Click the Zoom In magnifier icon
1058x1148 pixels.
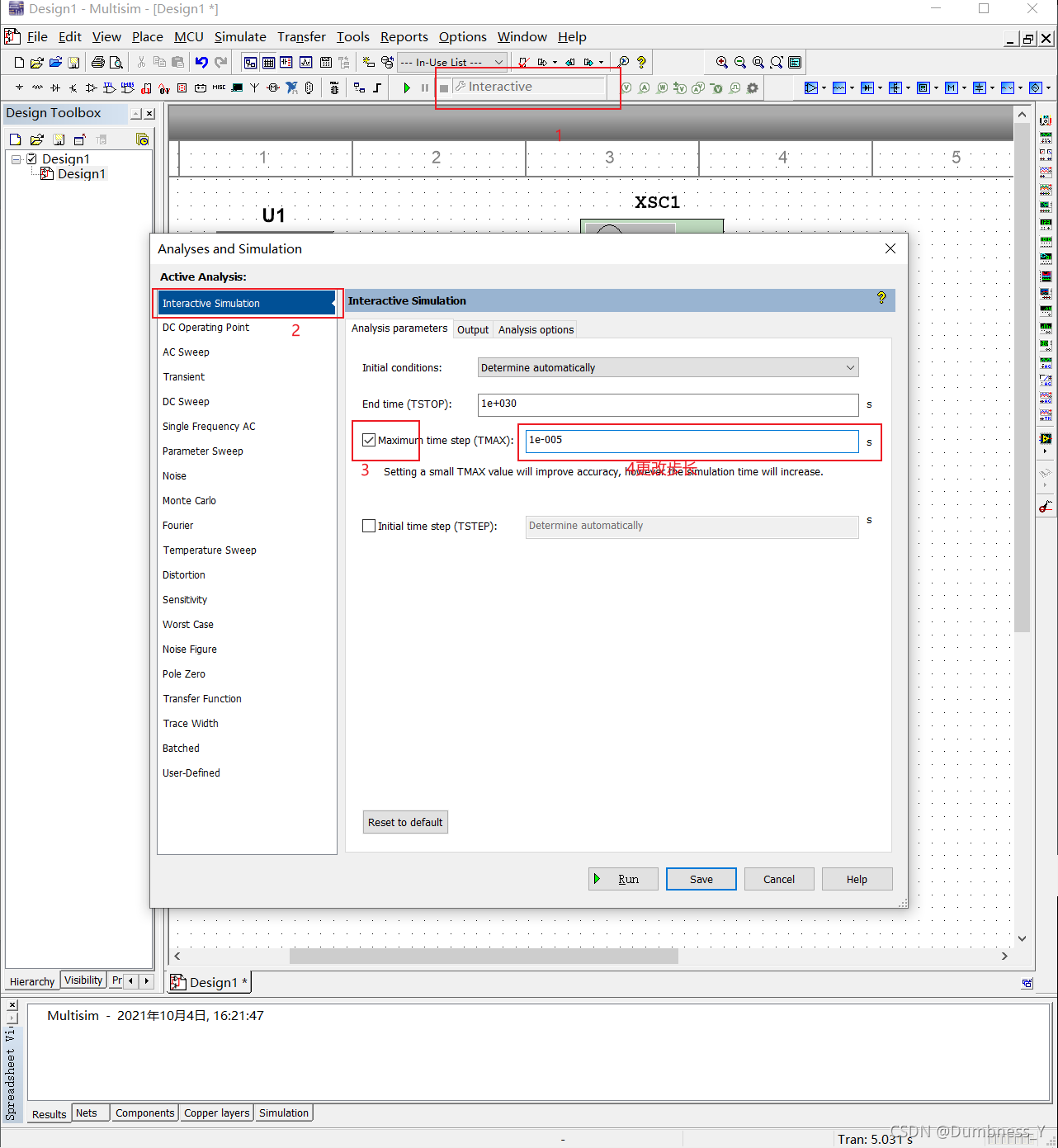click(x=722, y=62)
